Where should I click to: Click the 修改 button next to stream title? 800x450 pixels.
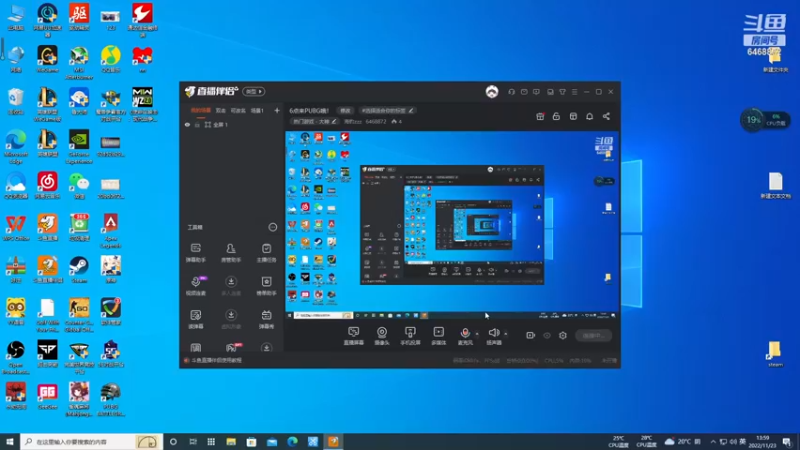[345, 110]
